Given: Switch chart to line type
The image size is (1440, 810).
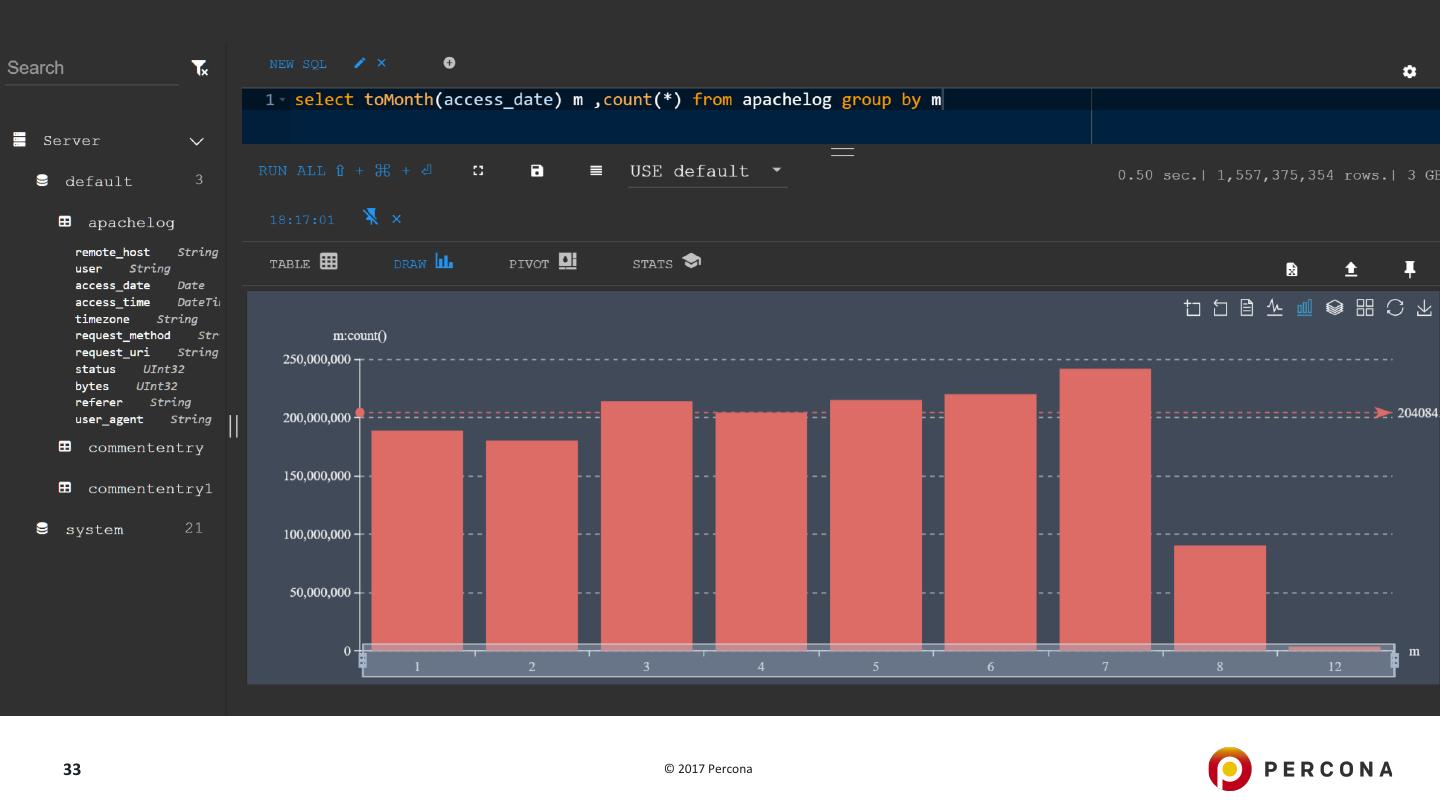Looking at the screenshot, I should coord(1275,308).
